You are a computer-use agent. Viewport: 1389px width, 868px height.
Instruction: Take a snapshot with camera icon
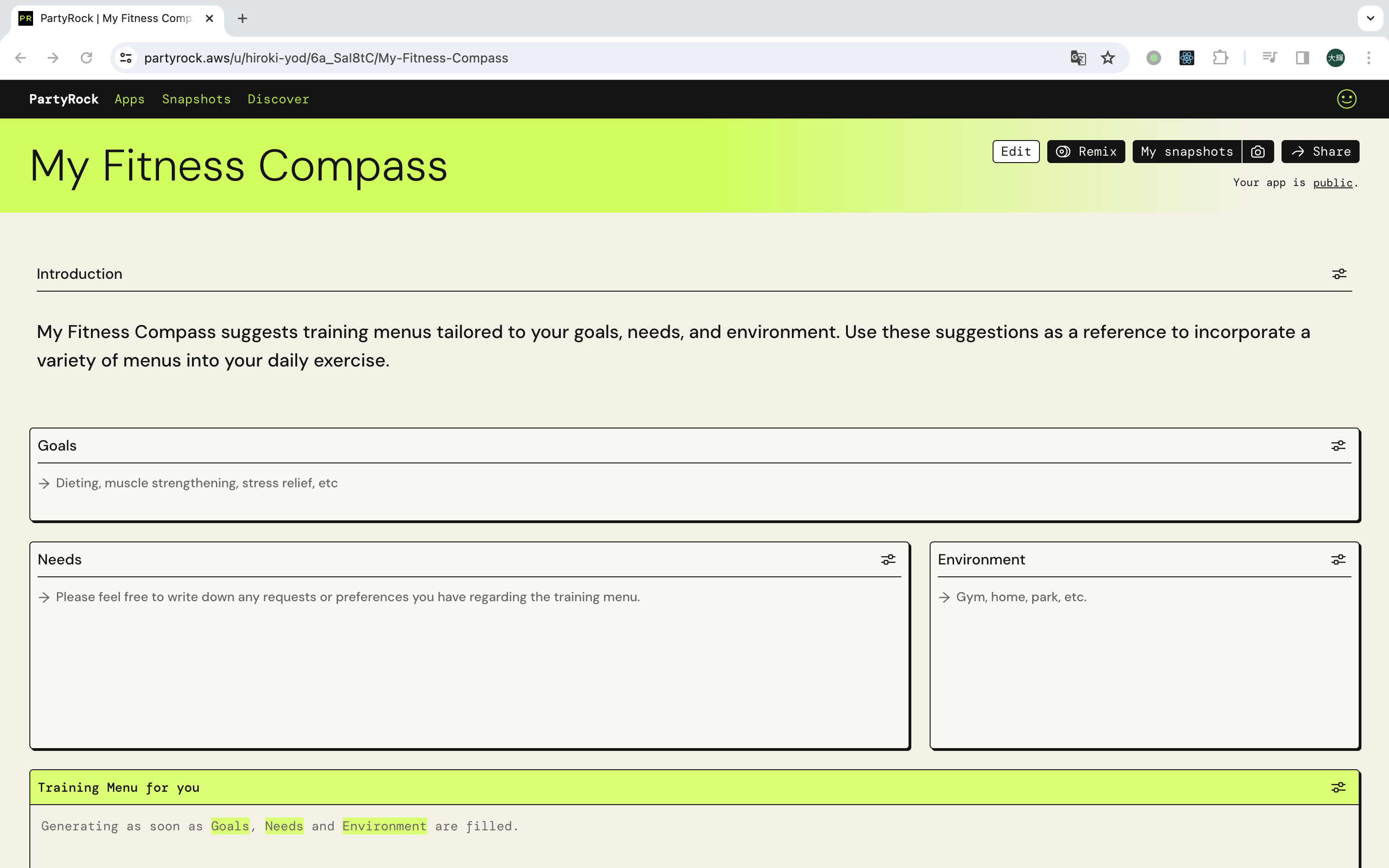pos(1258,152)
